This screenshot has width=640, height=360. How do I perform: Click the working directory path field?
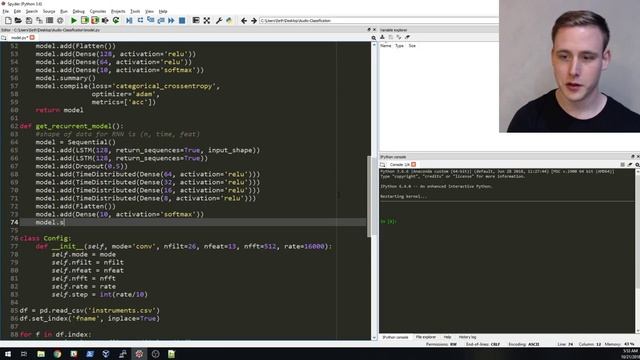pyautogui.click(x=378, y=20)
